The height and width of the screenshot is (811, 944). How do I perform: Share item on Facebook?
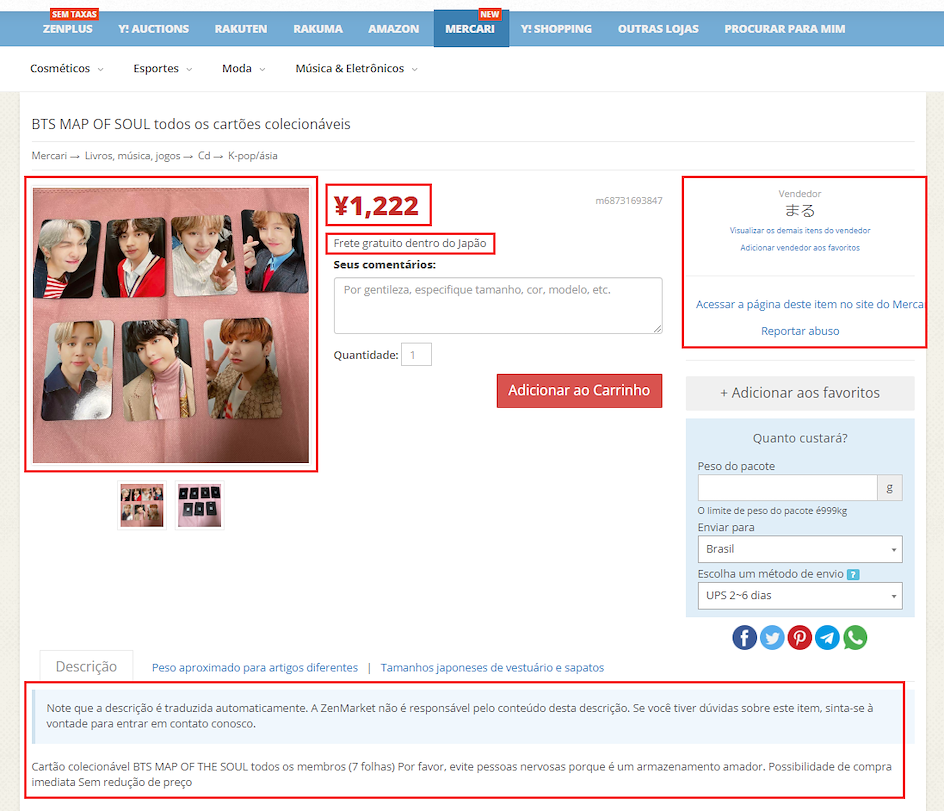(744, 638)
